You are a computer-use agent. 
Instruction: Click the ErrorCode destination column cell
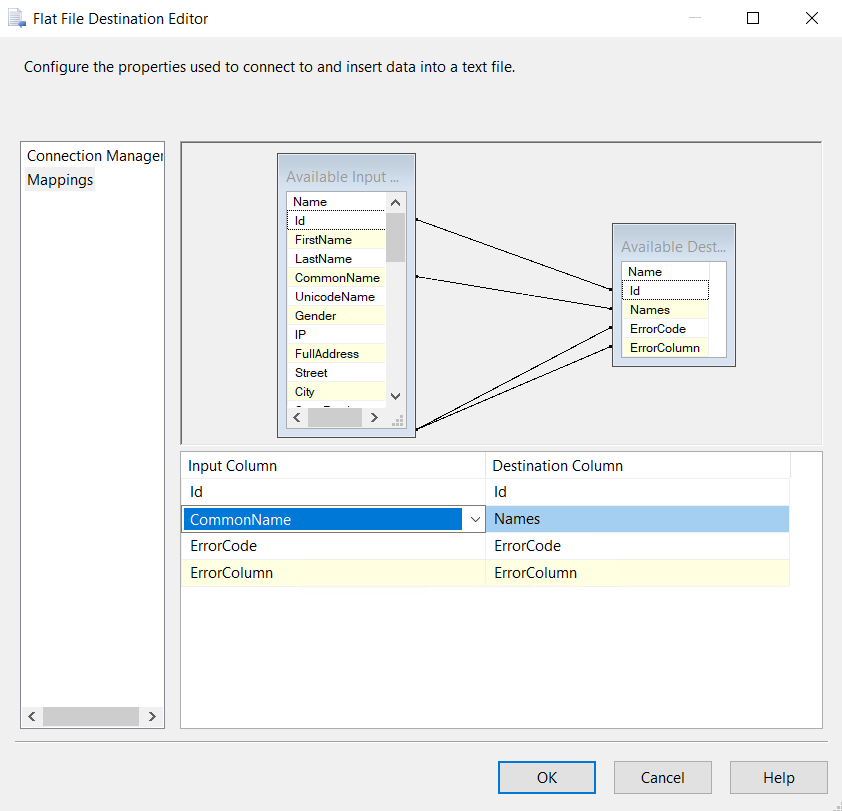637,546
